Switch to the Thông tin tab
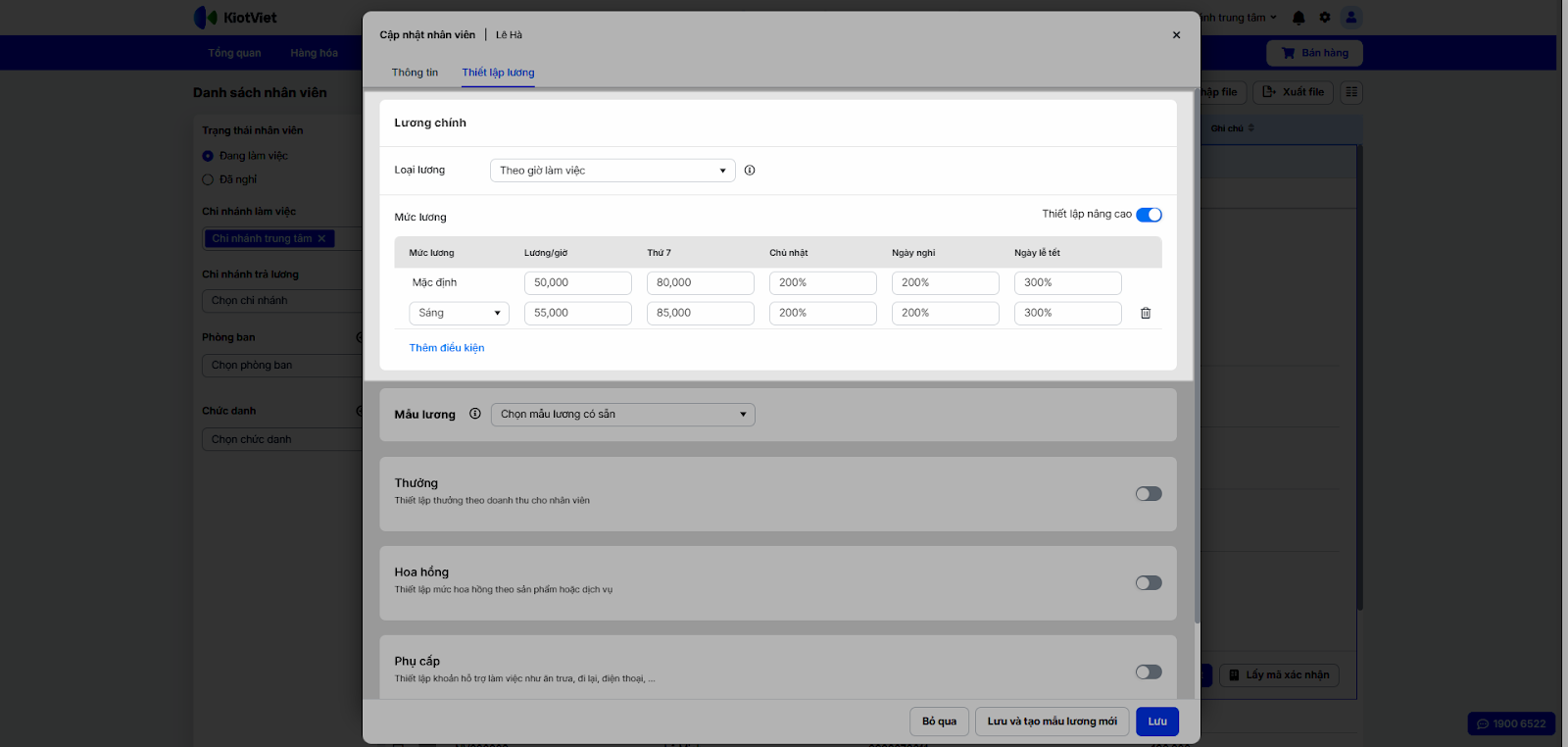This screenshot has height=747, width=1568. click(415, 73)
